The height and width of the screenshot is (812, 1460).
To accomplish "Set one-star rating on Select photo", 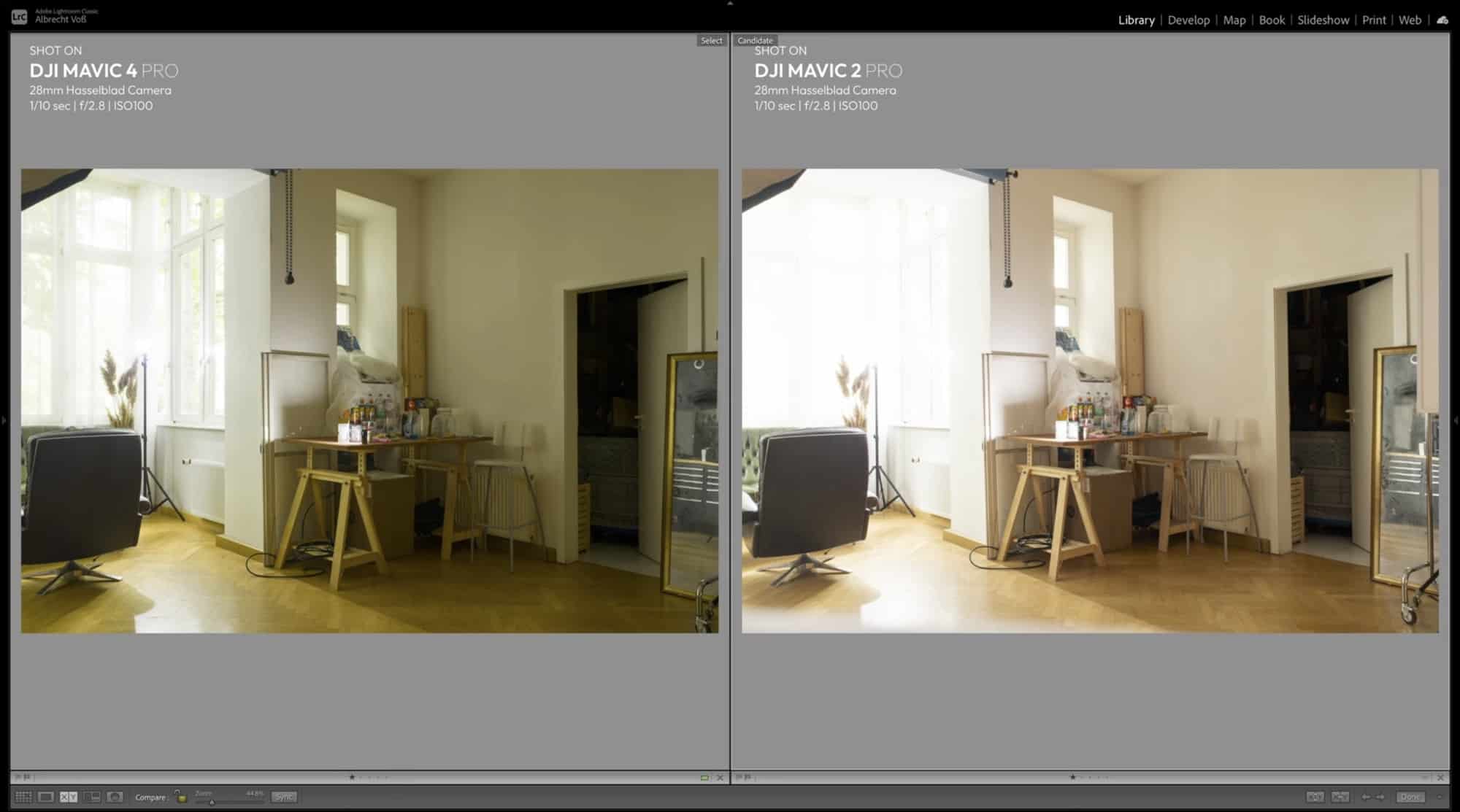I will pos(352,777).
